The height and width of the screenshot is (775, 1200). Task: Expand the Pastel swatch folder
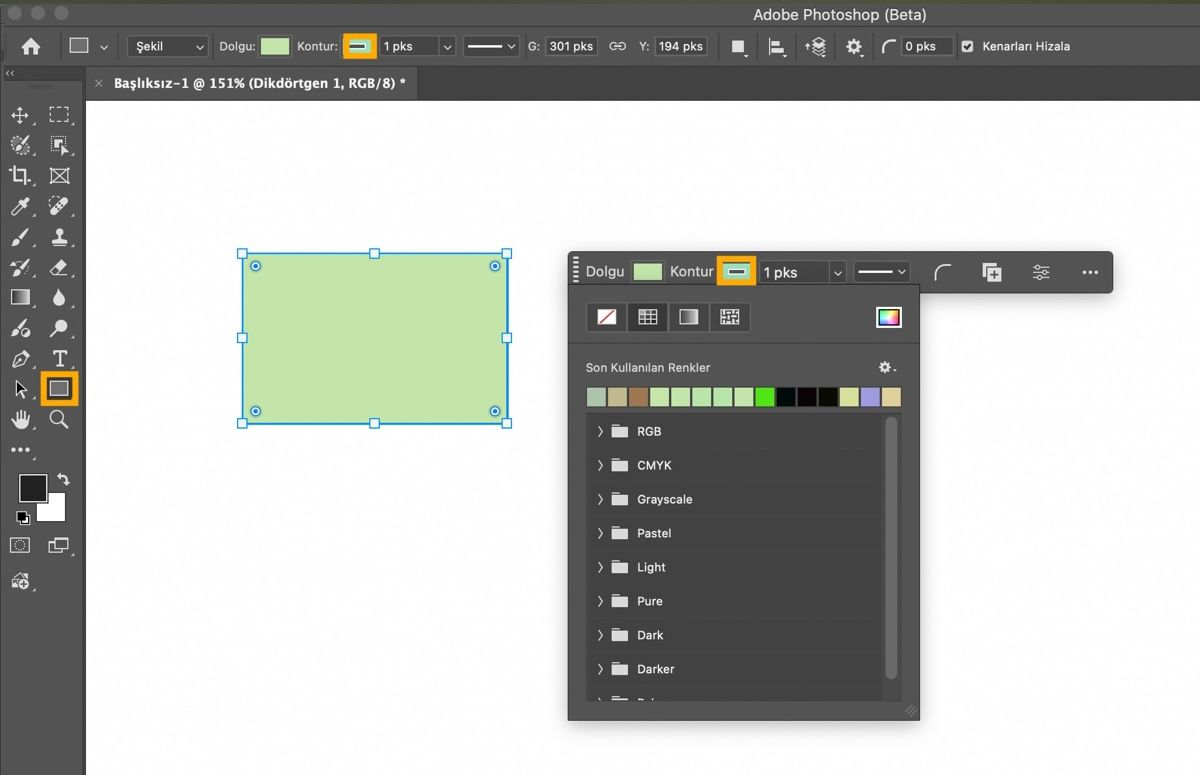pos(600,533)
